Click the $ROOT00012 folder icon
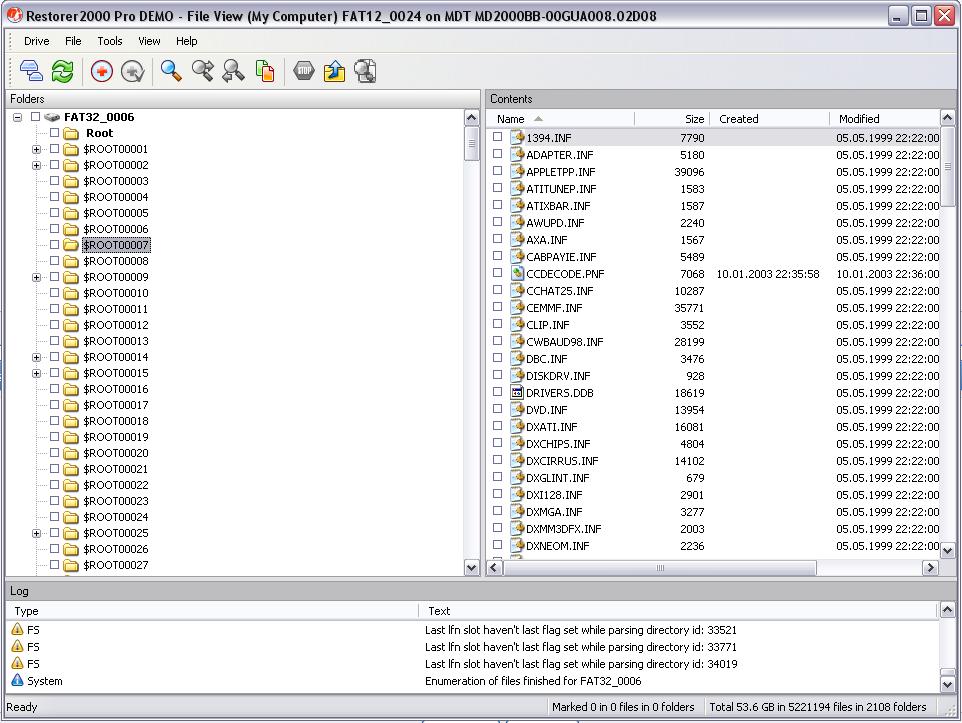962x723 pixels. coord(71,325)
